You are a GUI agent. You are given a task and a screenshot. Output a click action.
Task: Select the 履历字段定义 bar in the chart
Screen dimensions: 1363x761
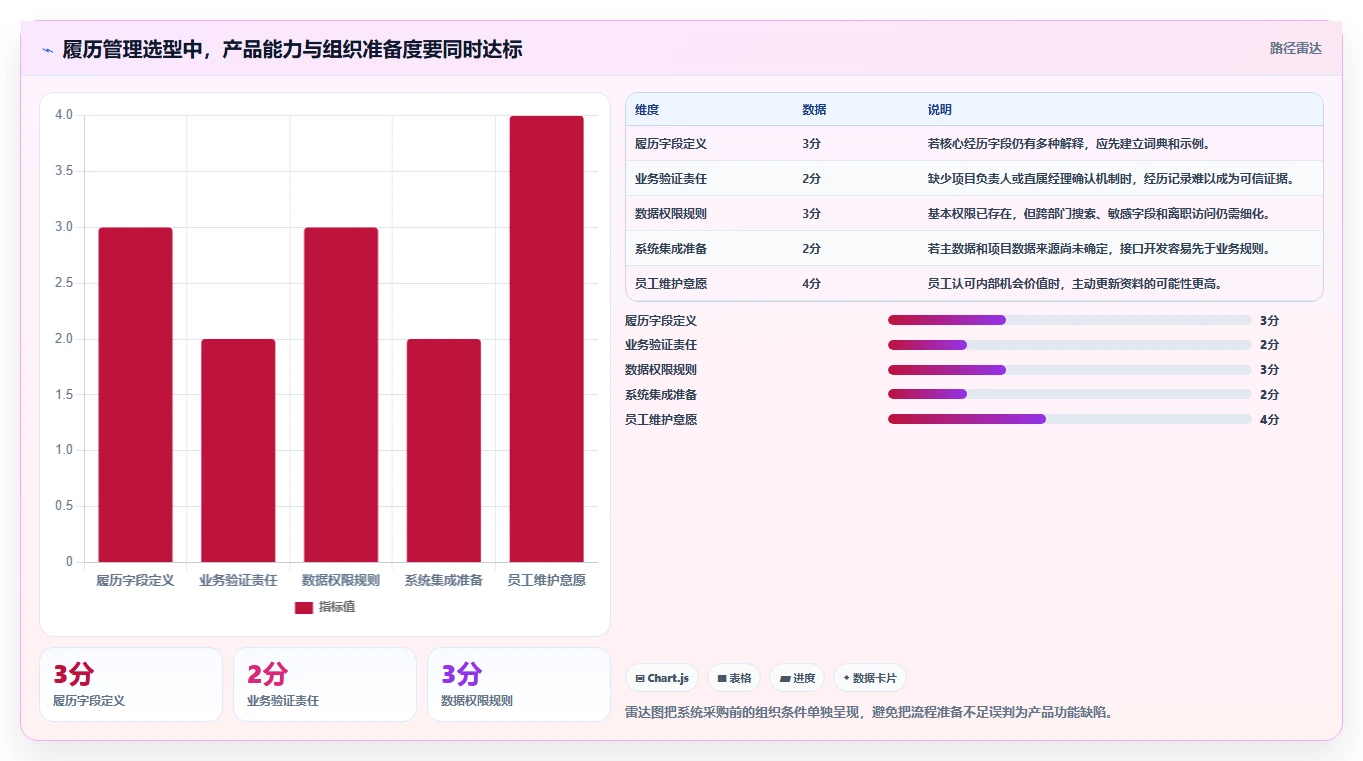[135, 395]
